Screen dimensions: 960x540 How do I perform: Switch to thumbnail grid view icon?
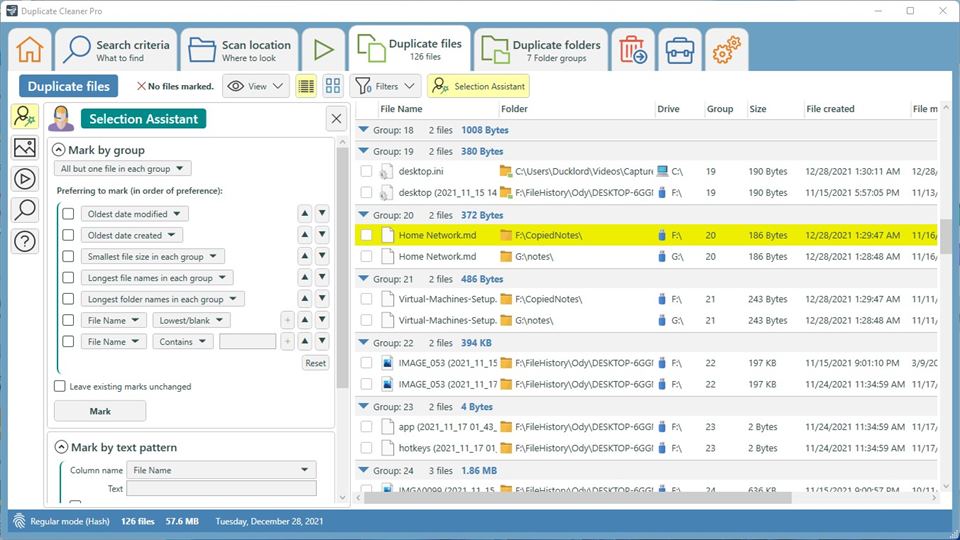(333, 86)
